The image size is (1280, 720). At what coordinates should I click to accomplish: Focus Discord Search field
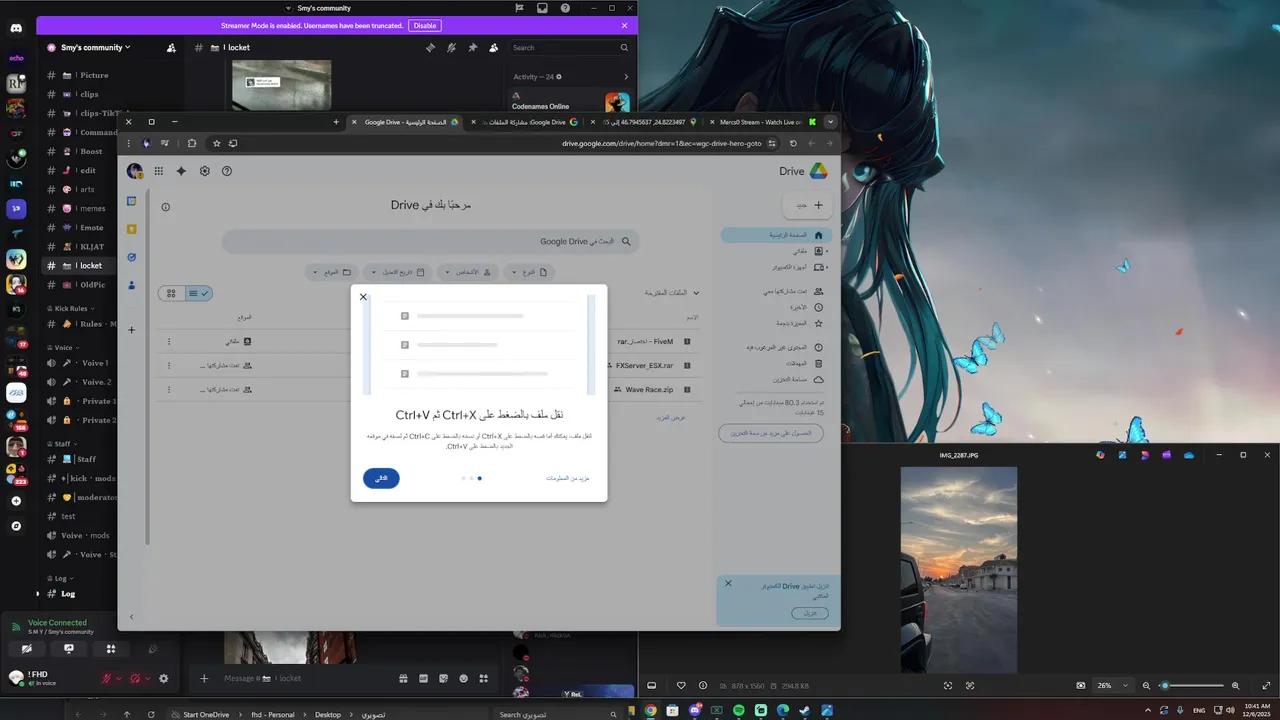point(570,47)
